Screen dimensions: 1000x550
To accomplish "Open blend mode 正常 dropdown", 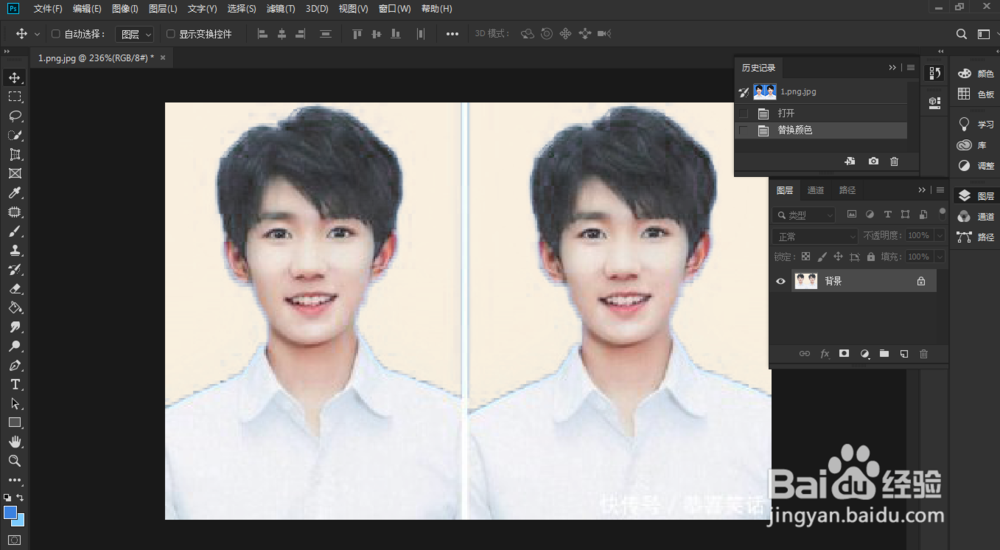I will (815, 236).
